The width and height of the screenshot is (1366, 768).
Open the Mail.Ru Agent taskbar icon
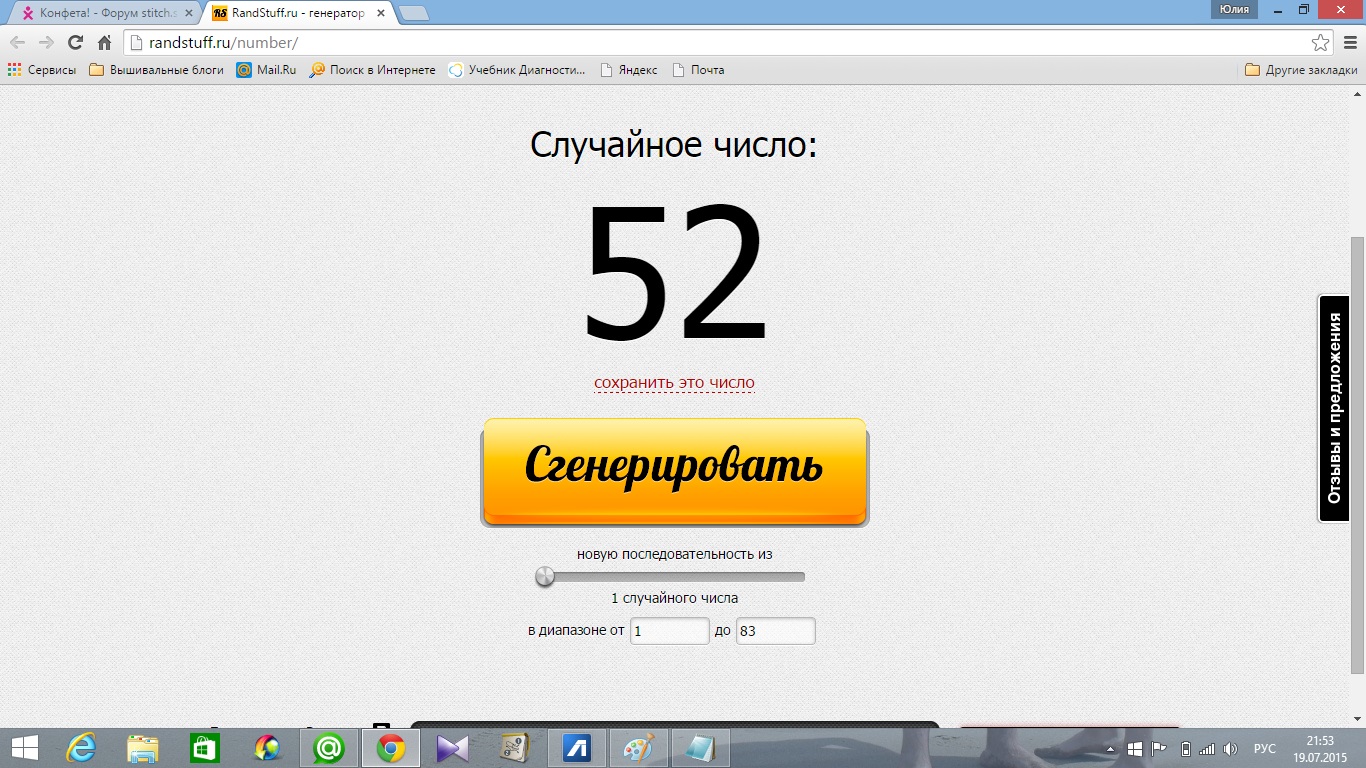click(x=329, y=747)
